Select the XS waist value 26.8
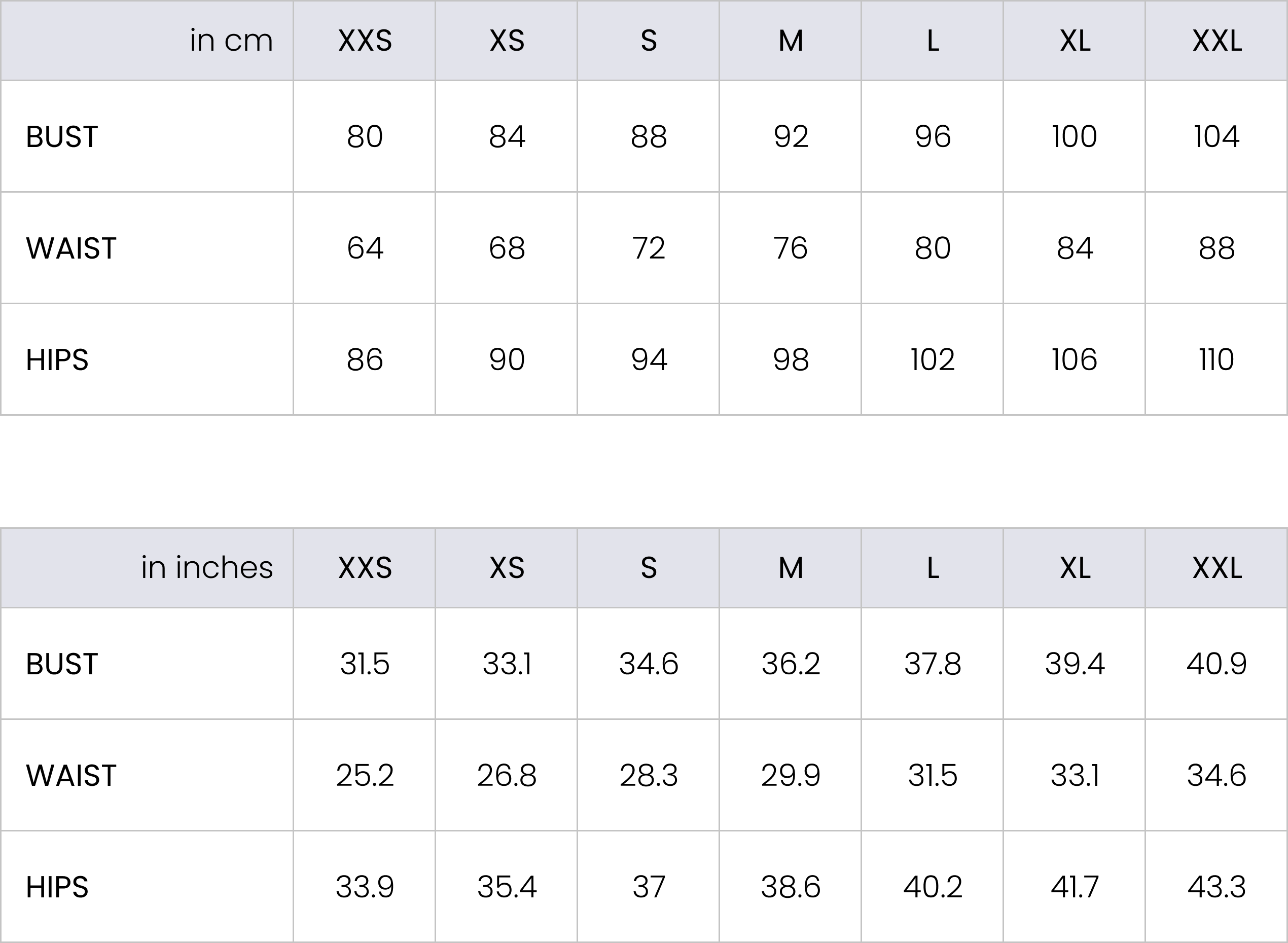The image size is (1288, 943). [507, 776]
